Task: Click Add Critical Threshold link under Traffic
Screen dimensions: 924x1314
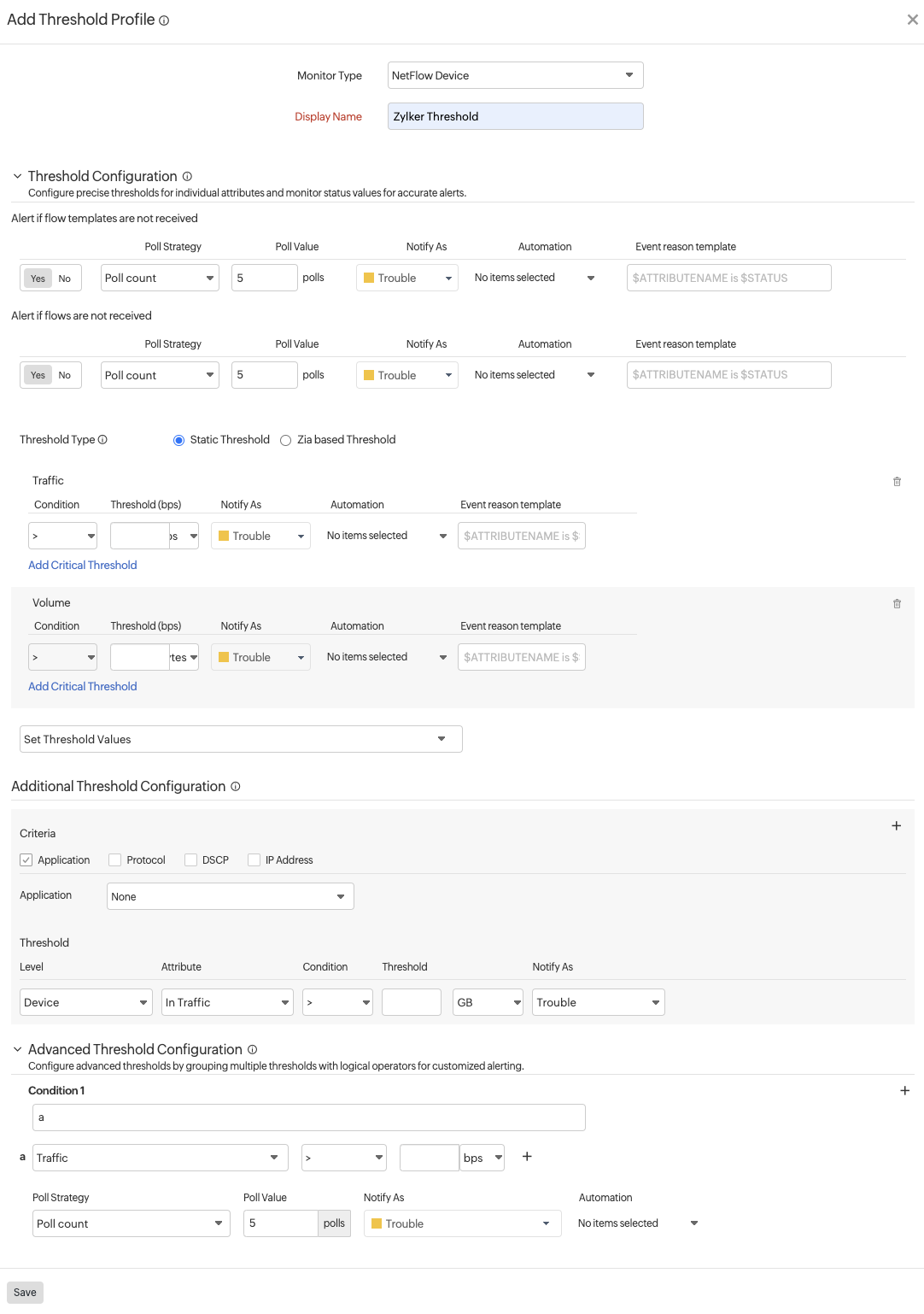Action: click(x=83, y=565)
